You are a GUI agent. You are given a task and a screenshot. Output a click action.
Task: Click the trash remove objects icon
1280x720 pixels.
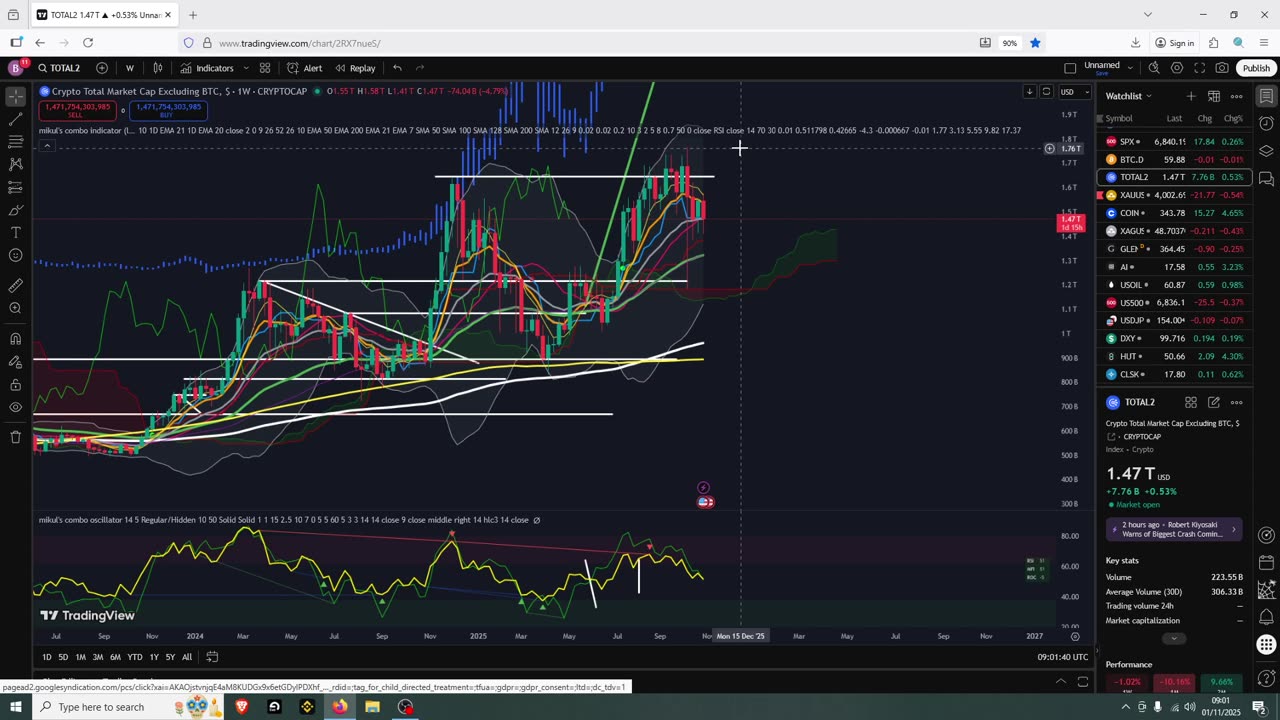pyautogui.click(x=16, y=437)
